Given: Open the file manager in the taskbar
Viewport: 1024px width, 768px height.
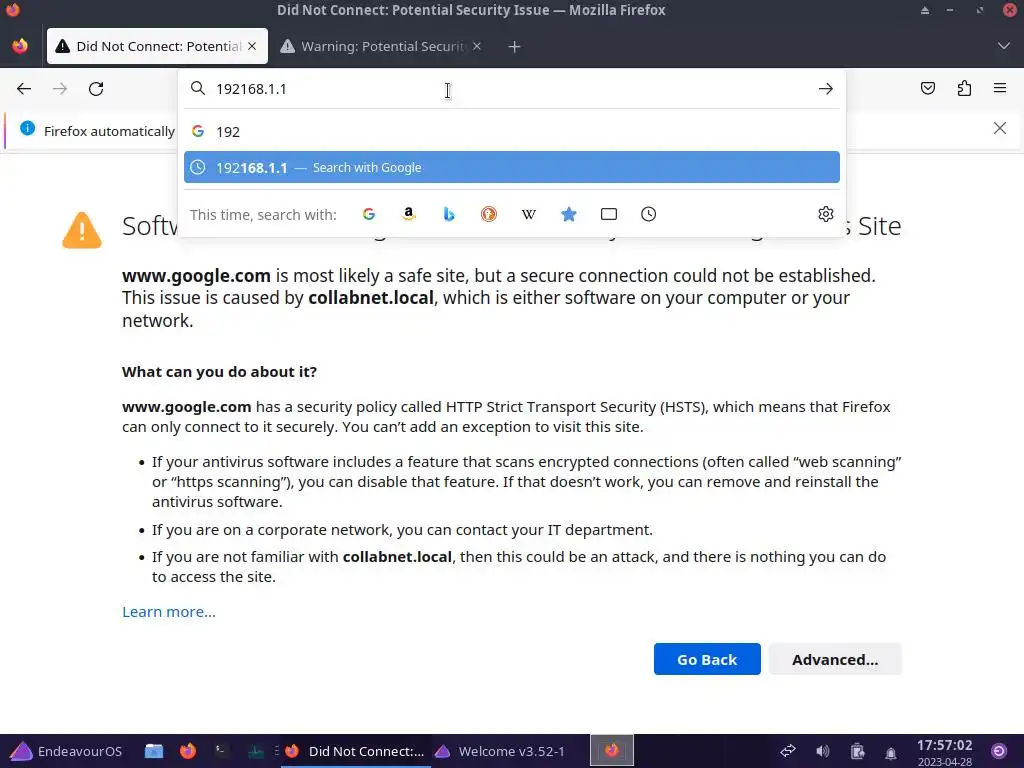Looking at the screenshot, I should click(x=154, y=751).
